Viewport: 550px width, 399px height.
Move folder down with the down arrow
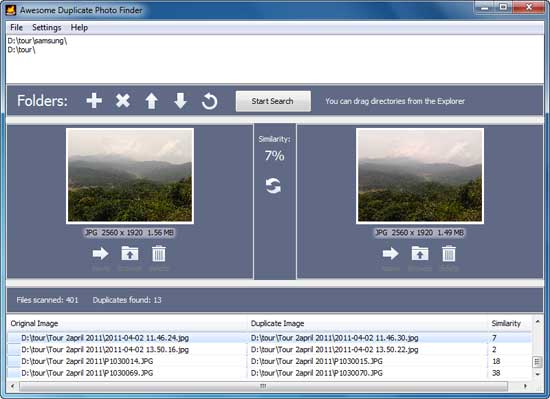coord(180,101)
